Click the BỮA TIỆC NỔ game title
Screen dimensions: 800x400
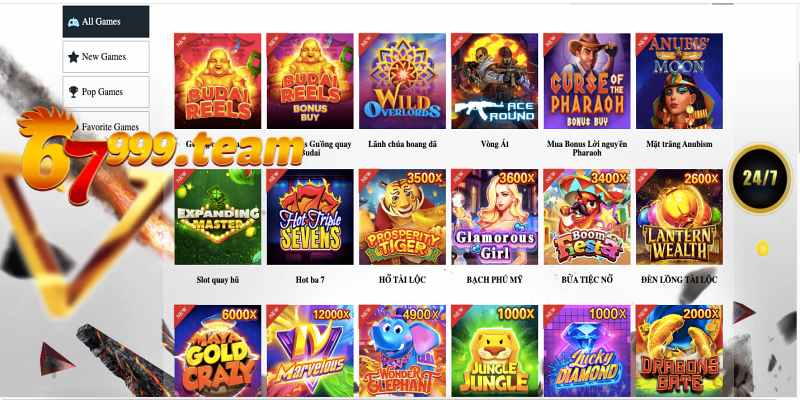click(587, 280)
